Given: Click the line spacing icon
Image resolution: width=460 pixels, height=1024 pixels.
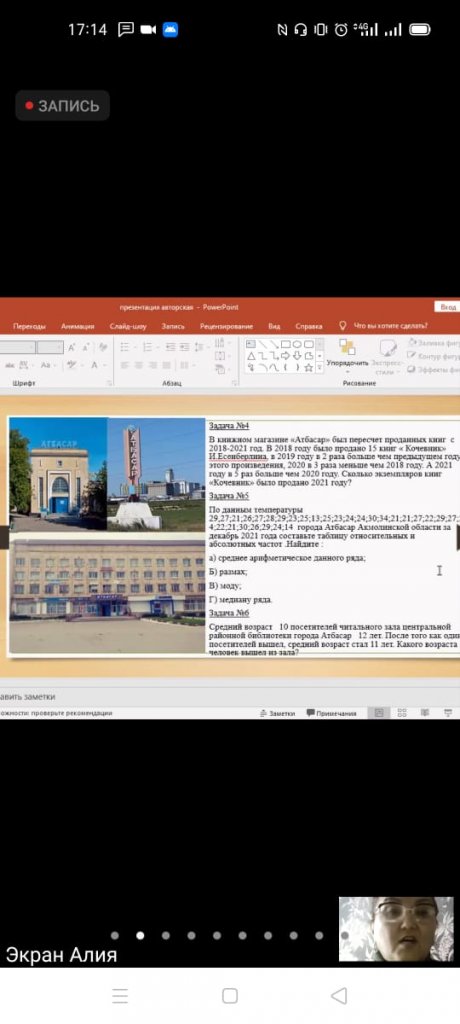Looking at the screenshot, I should (199, 348).
